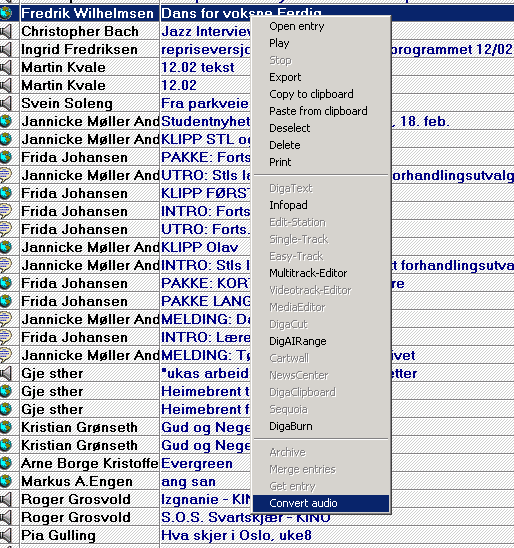Click the 'Dans for voksne Ferdig' title

[x=241, y=13]
